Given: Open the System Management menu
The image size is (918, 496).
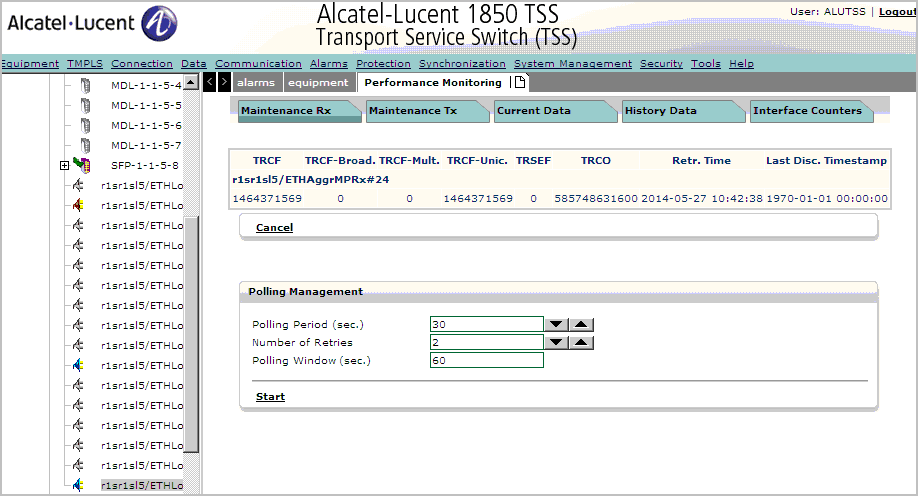Looking at the screenshot, I should [x=573, y=63].
